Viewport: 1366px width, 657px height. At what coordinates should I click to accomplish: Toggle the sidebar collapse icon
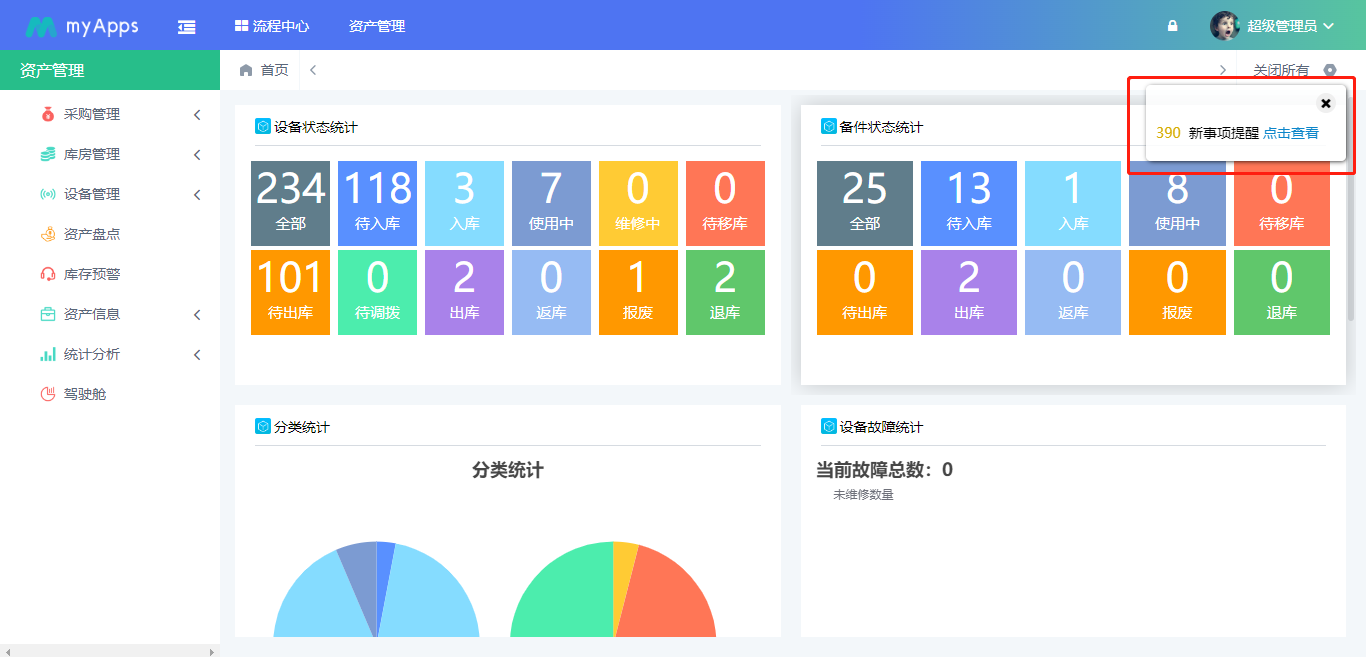tap(186, 27)
